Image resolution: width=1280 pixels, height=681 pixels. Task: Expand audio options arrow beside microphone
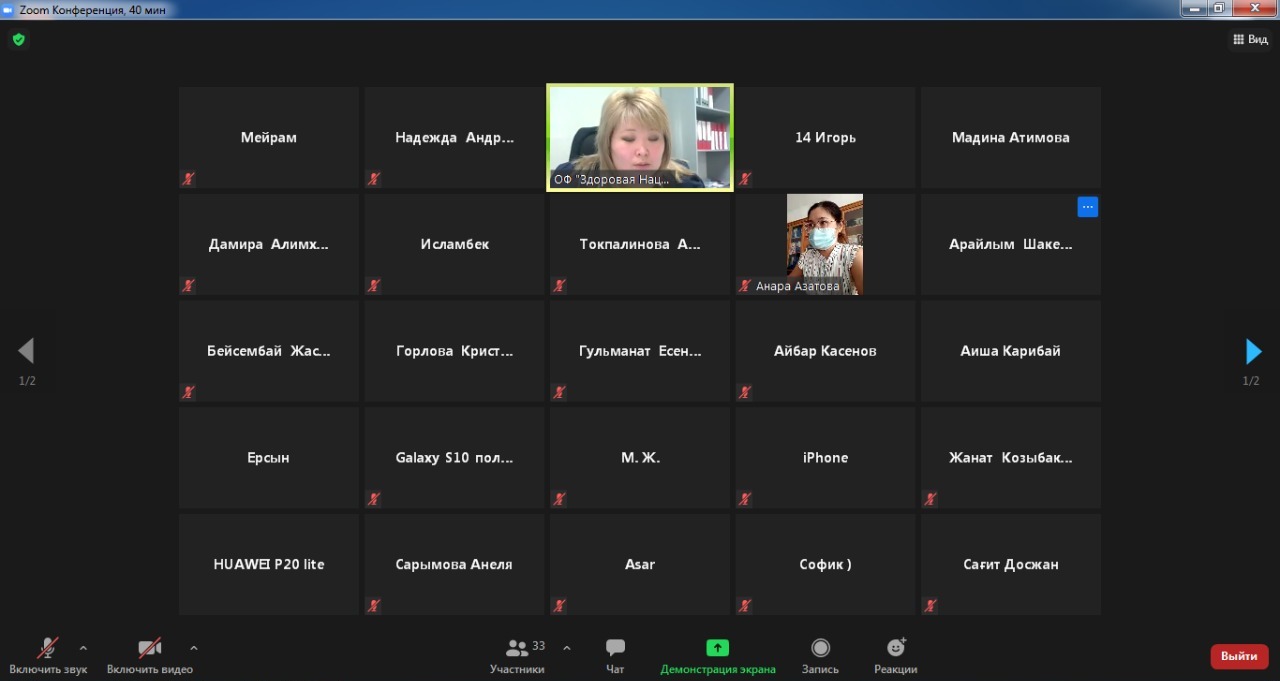pyautogui.click(x=83, y=647)
